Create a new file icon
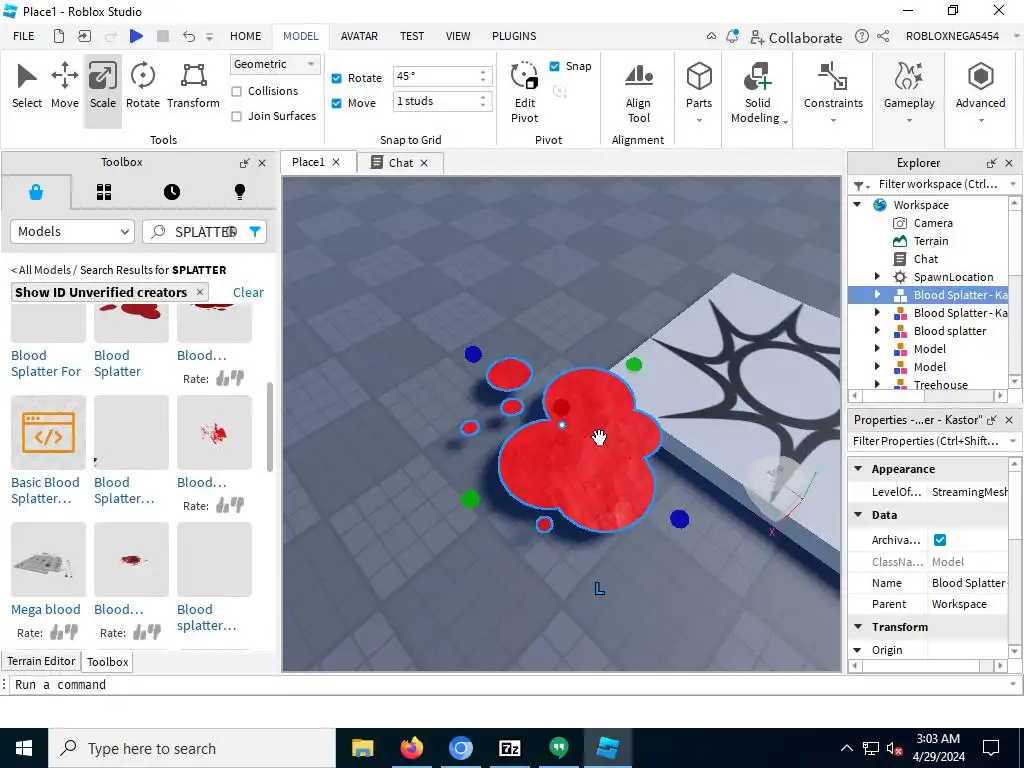This screenshot has height=768, width=1024. click(59, 36)
